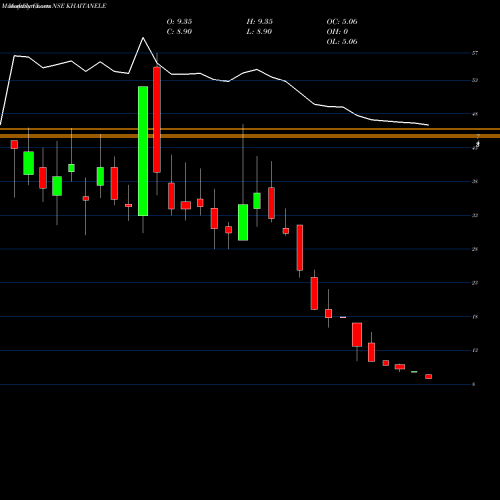Click the last red candlestick on the far right
500x500 pixels.
[x=428, y=377]
